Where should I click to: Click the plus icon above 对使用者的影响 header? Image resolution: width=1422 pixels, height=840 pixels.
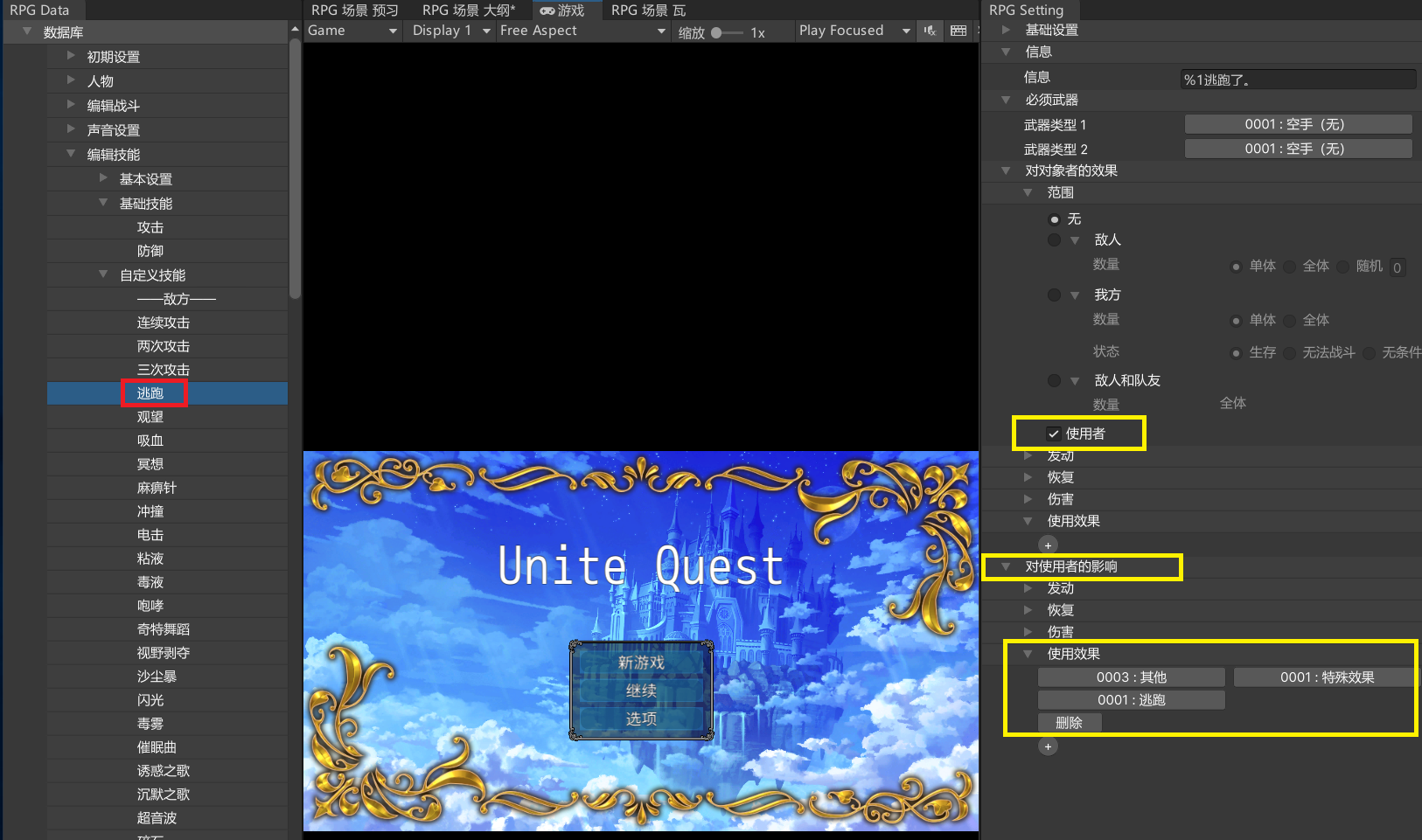[1048, 545]
